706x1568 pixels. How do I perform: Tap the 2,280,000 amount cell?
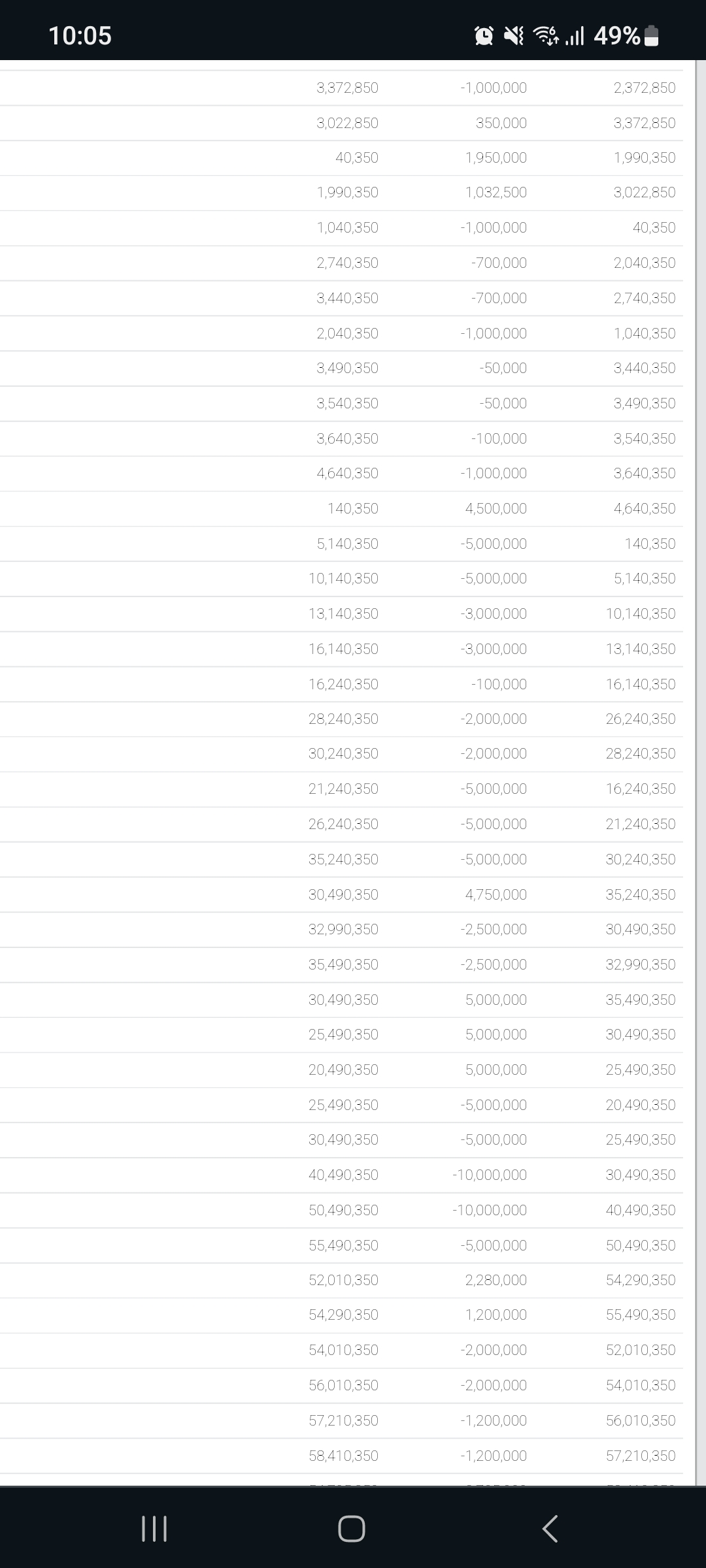click(496, 1280)
